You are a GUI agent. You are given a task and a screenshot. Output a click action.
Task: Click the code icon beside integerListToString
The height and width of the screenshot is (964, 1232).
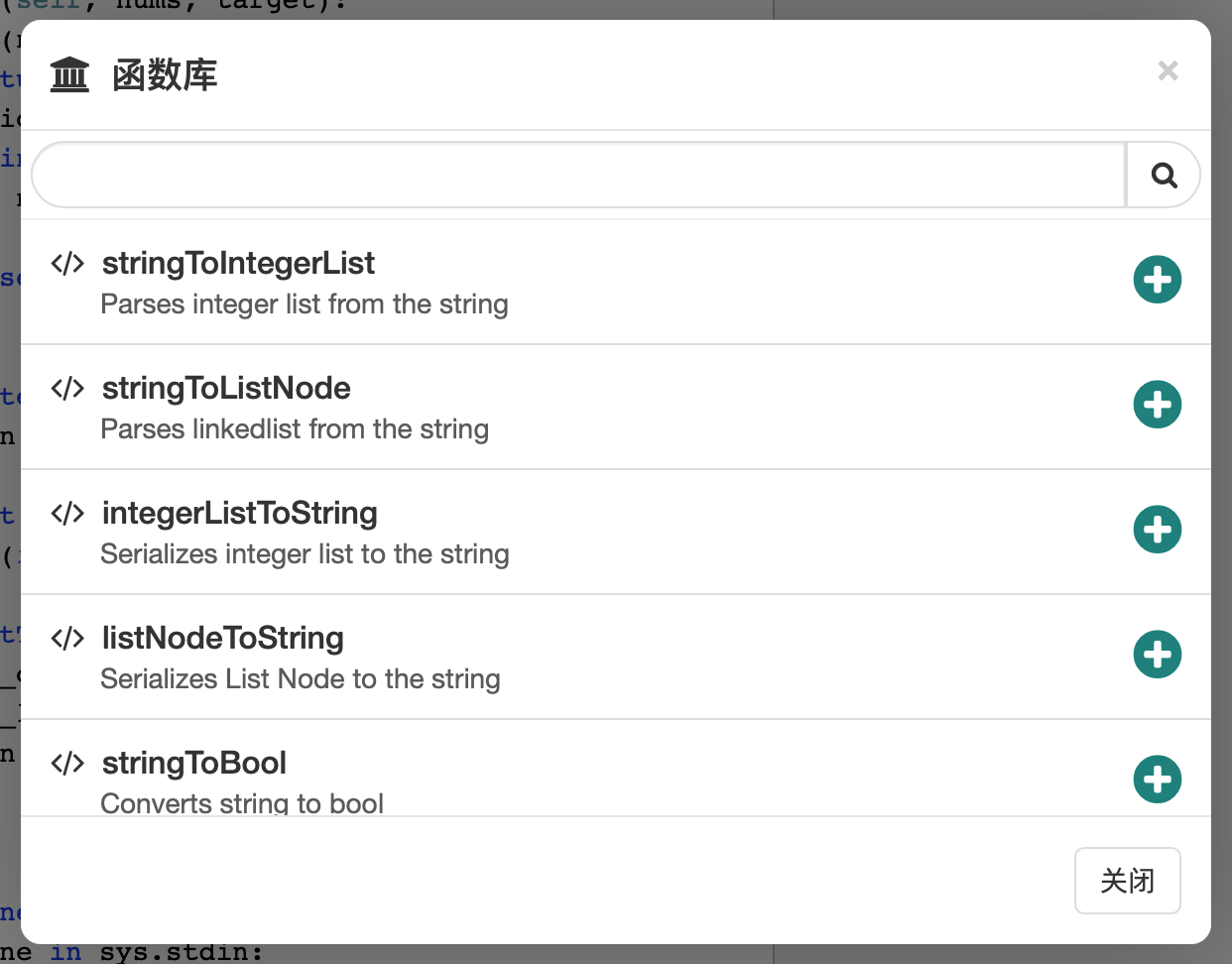click(x=67, y=514)
